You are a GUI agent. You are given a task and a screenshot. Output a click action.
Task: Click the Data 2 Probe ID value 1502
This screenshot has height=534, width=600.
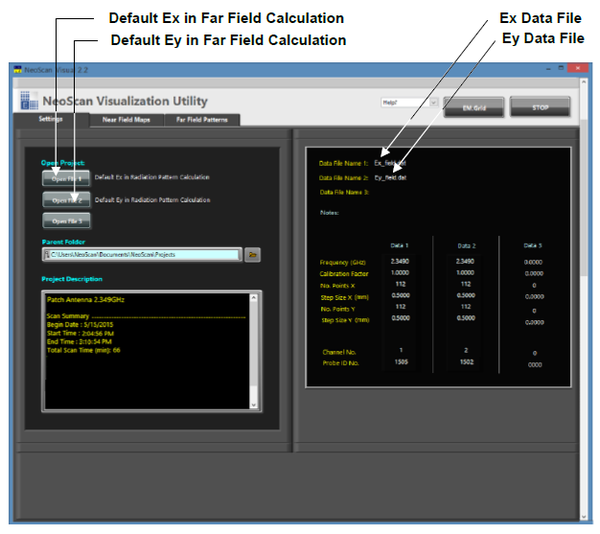[467, 362]
